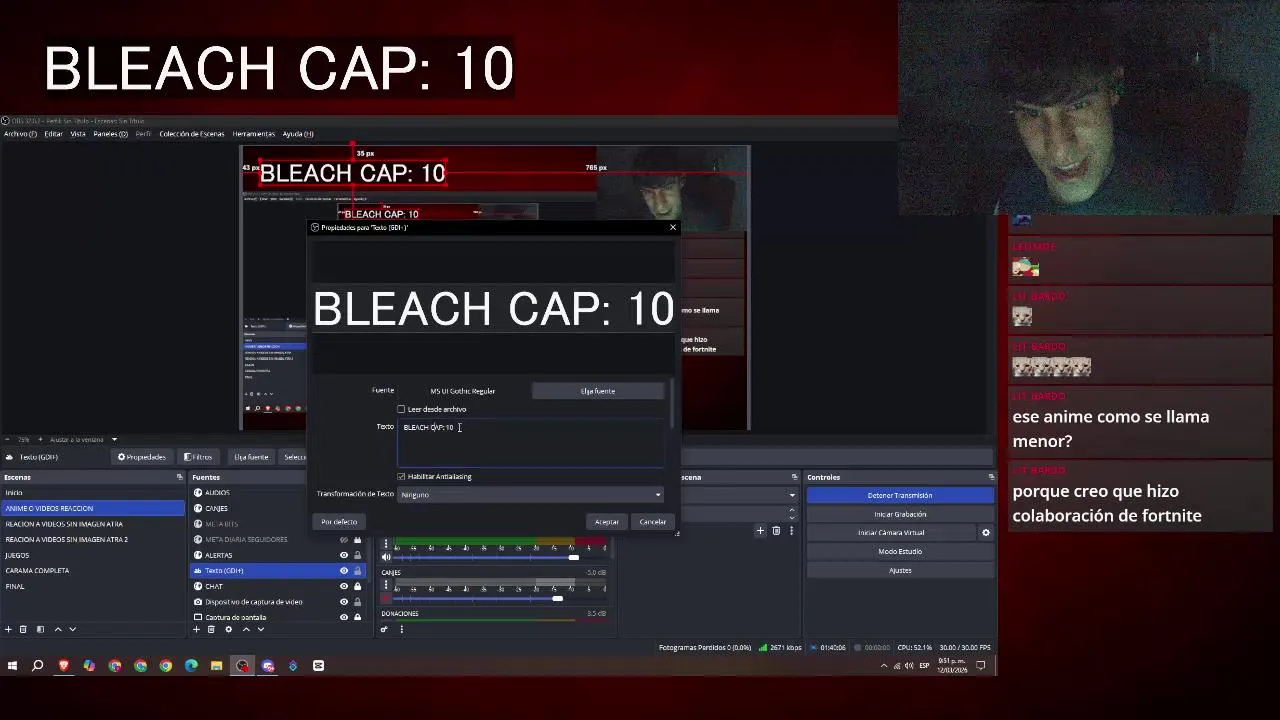Open OBS from the Windows taskbar
1280x720 pixels.
[x=242, y=666]
